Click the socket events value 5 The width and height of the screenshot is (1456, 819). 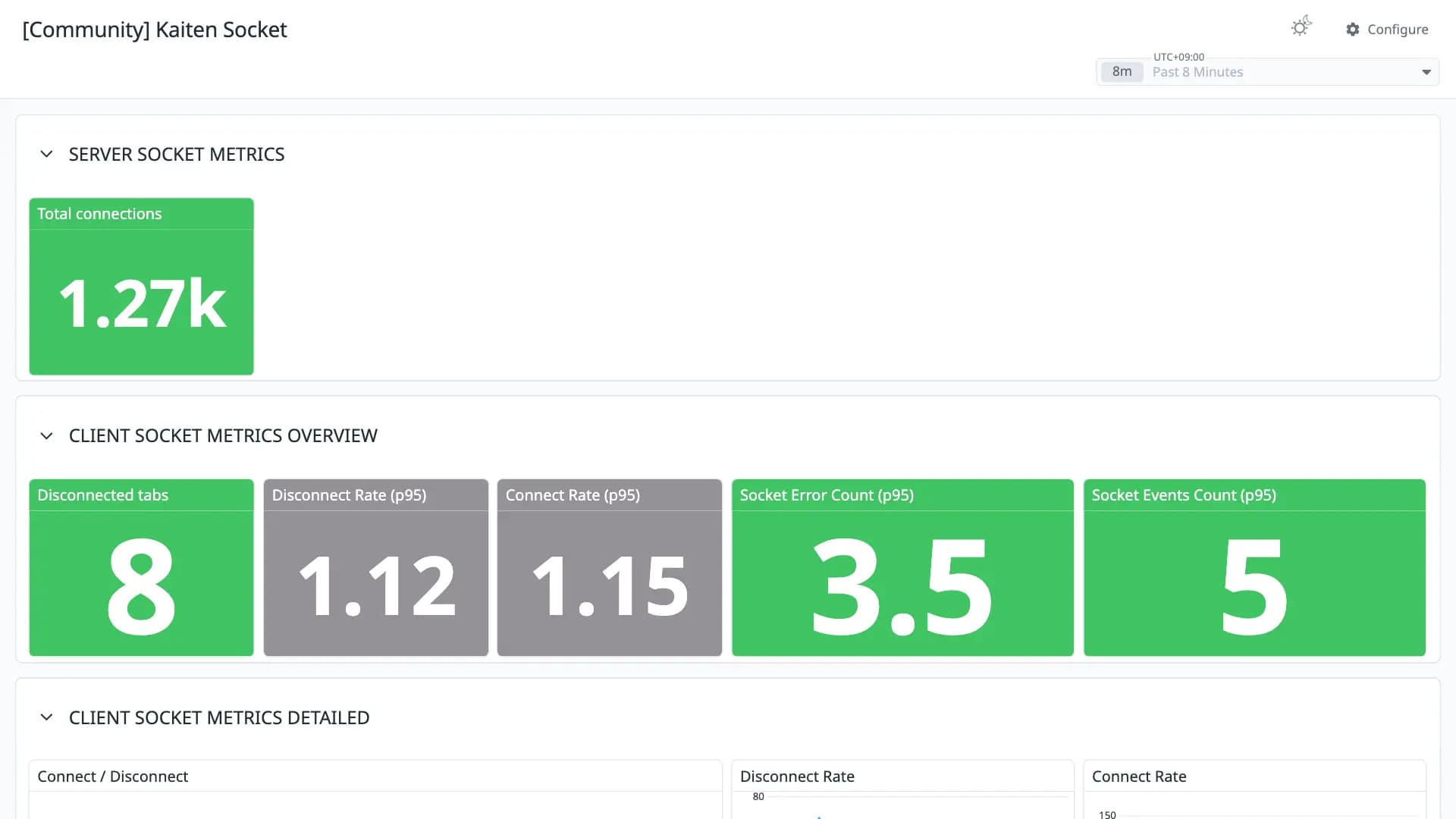point(1254,587)
